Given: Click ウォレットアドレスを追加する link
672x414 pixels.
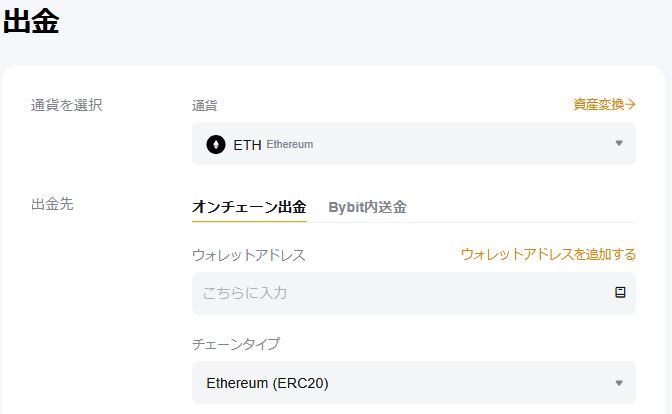Looking at the screenshot, I should [548, 255].
